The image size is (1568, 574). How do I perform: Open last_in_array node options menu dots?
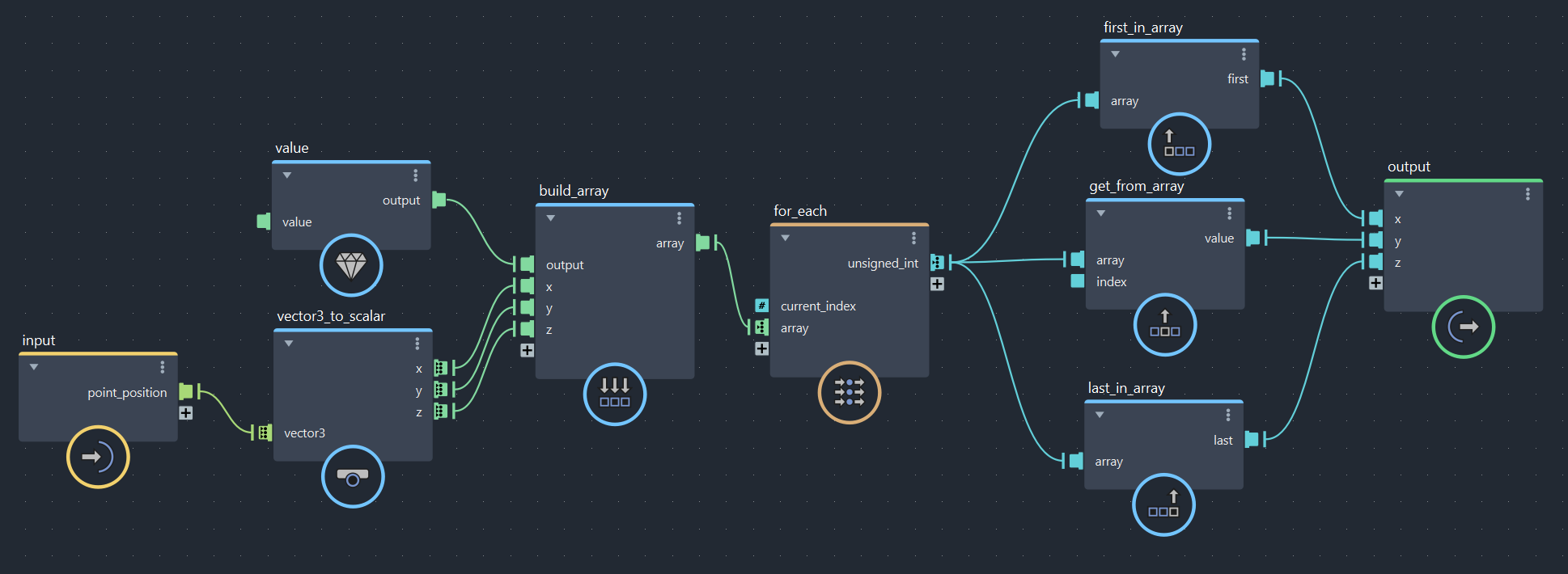[1228, 415]
